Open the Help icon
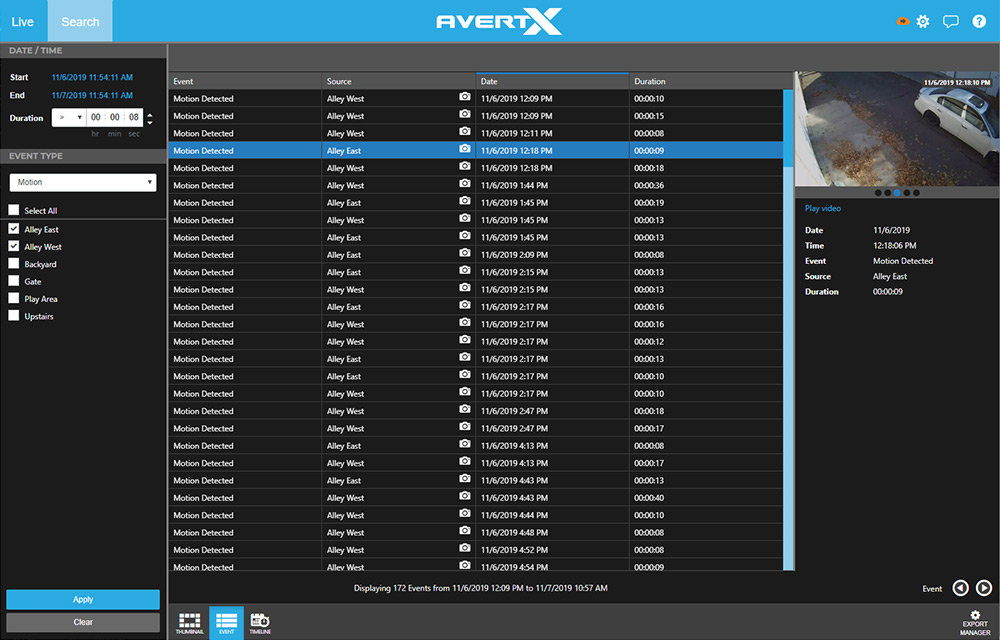 point(978,21)
